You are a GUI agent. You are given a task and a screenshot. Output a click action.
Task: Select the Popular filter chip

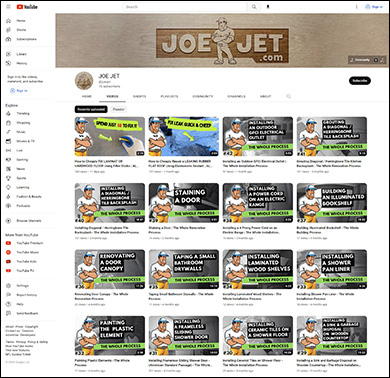119,109
